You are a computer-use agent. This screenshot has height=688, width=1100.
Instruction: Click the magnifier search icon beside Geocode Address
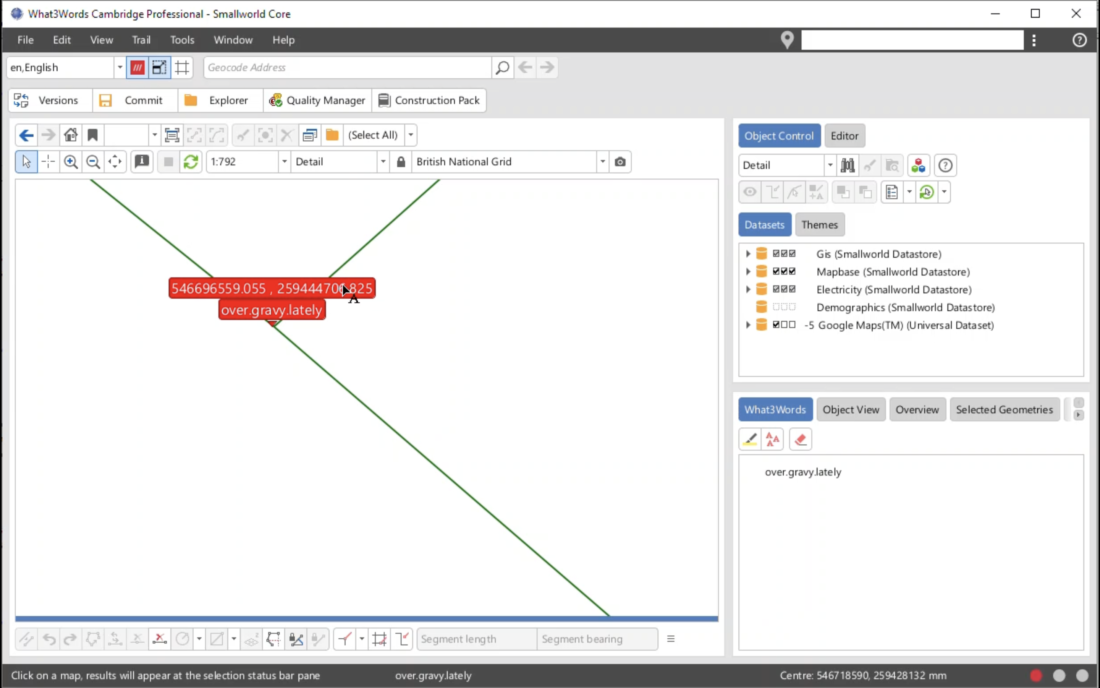click(x=502, y=67)
